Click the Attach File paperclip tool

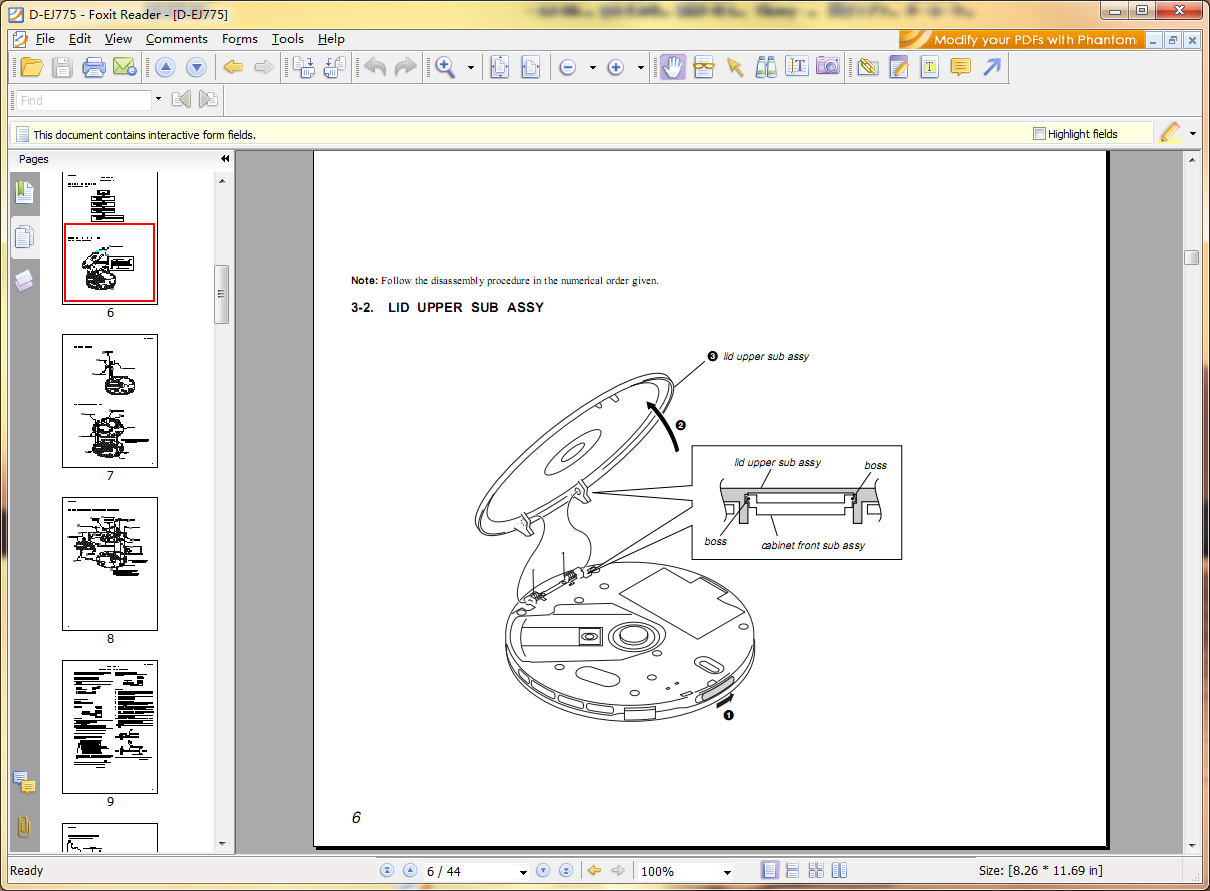pyautogui.click(x=868, y=67)
